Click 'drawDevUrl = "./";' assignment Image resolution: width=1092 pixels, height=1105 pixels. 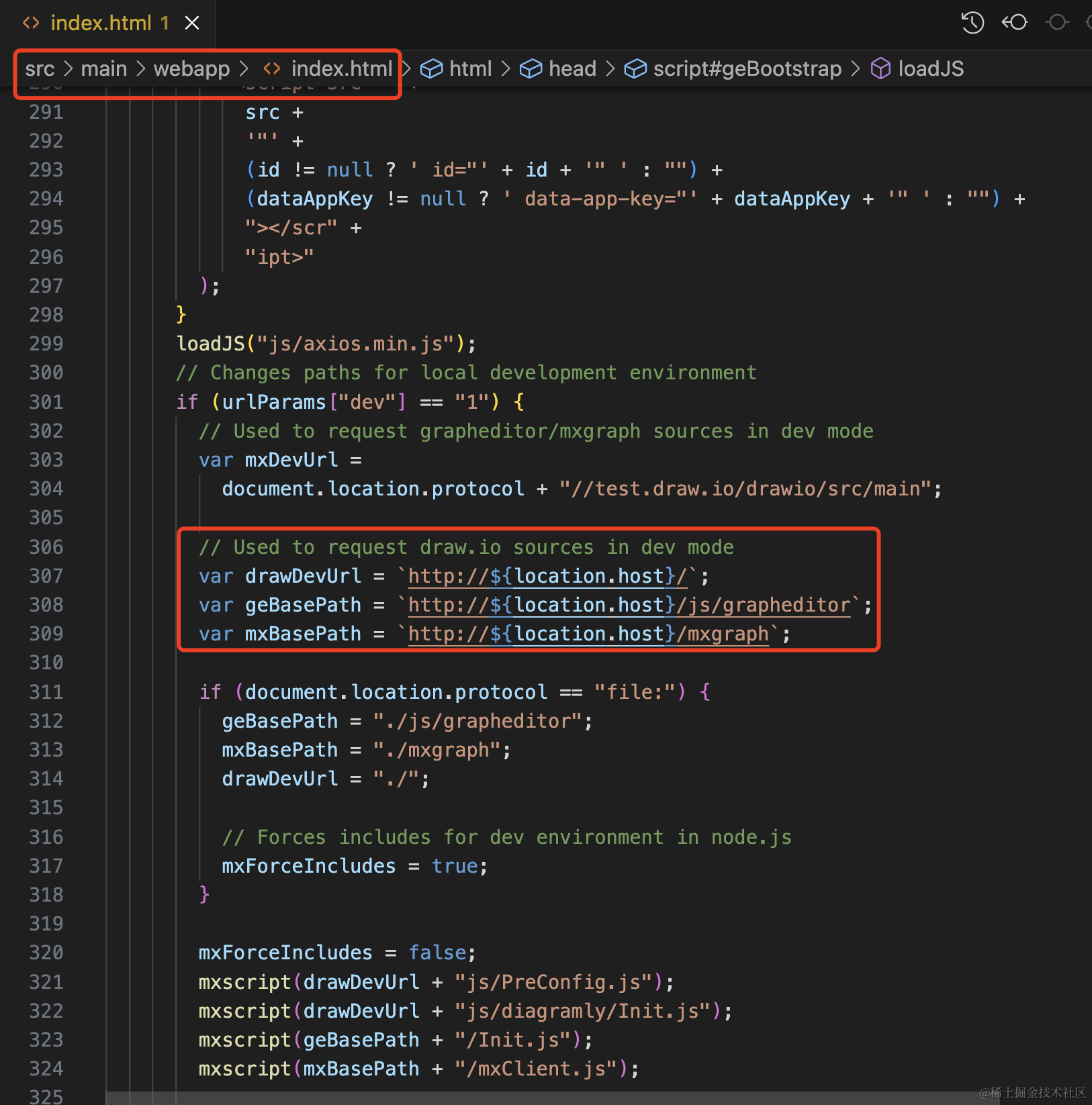tap(325, 779)
